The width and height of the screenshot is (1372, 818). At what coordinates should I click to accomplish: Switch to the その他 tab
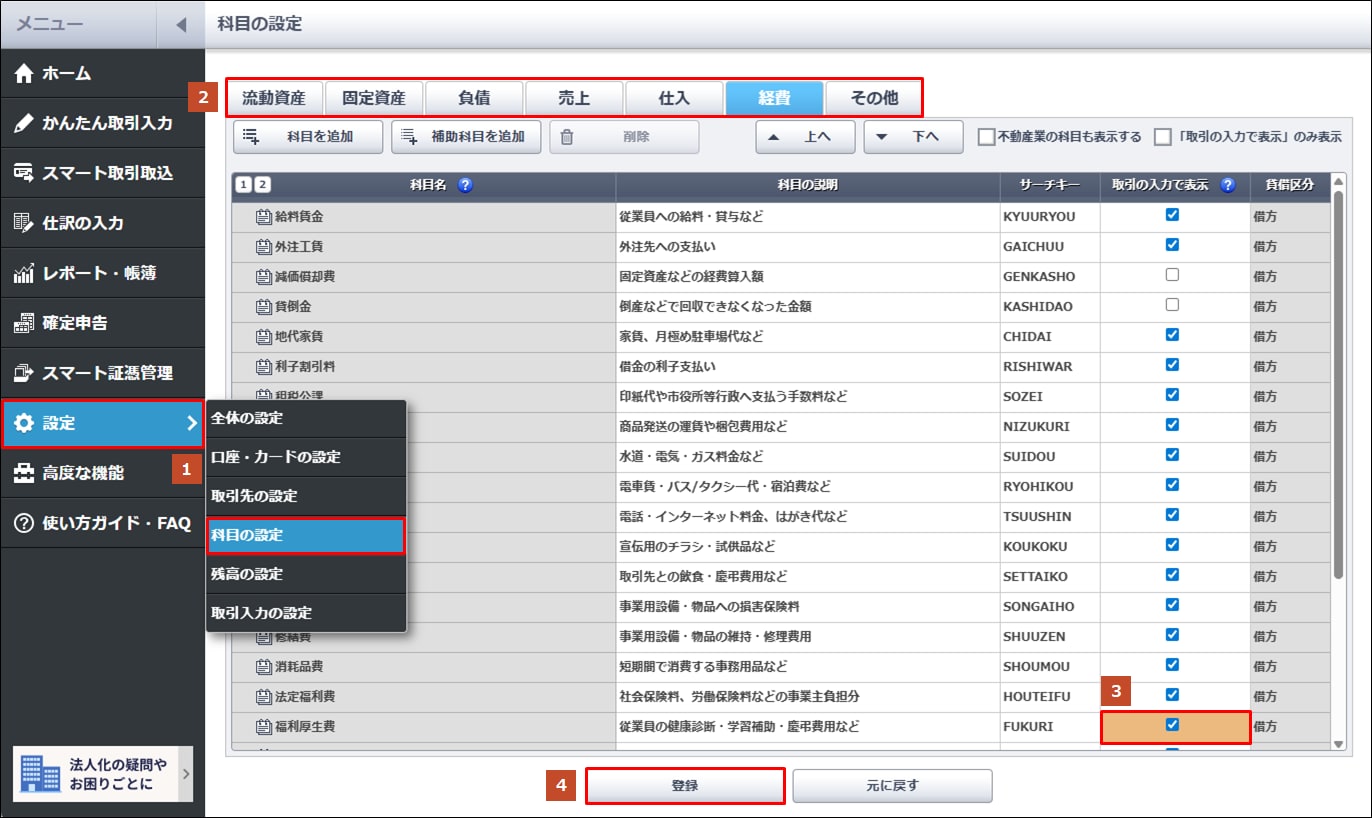point(874,98)
